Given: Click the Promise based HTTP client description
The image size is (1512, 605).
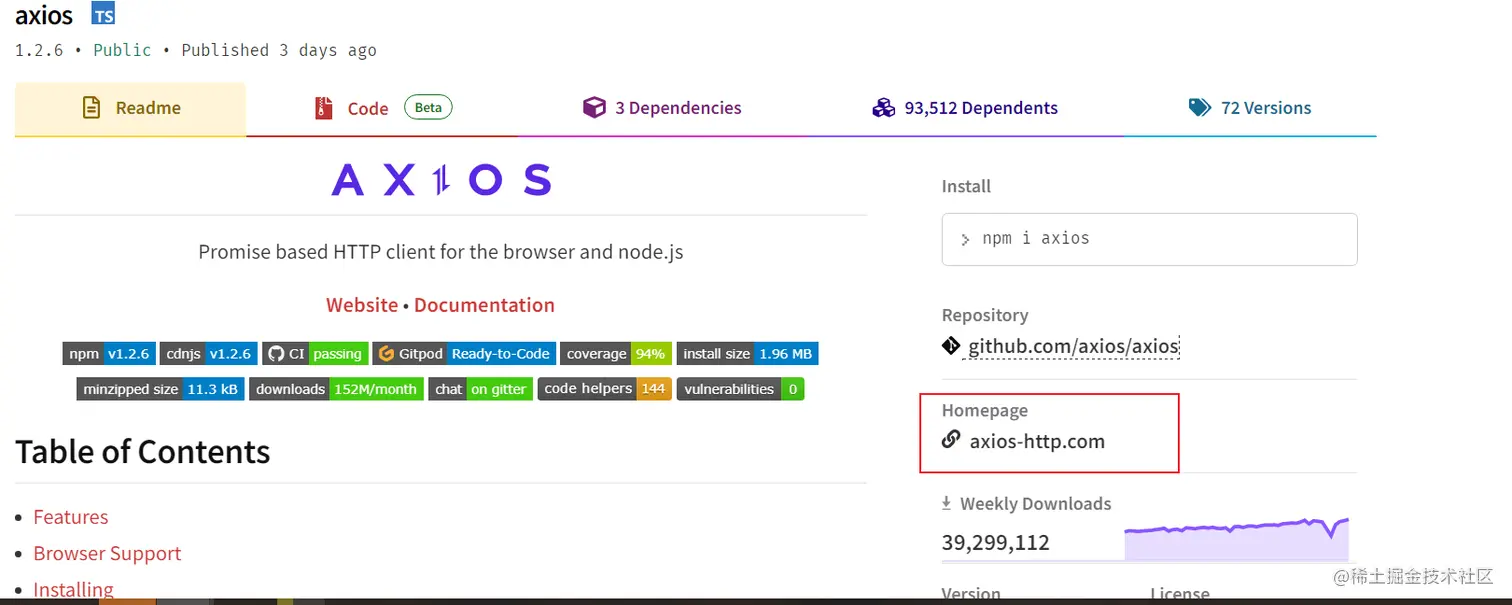Looking at the screenshot, I should 441,252.
